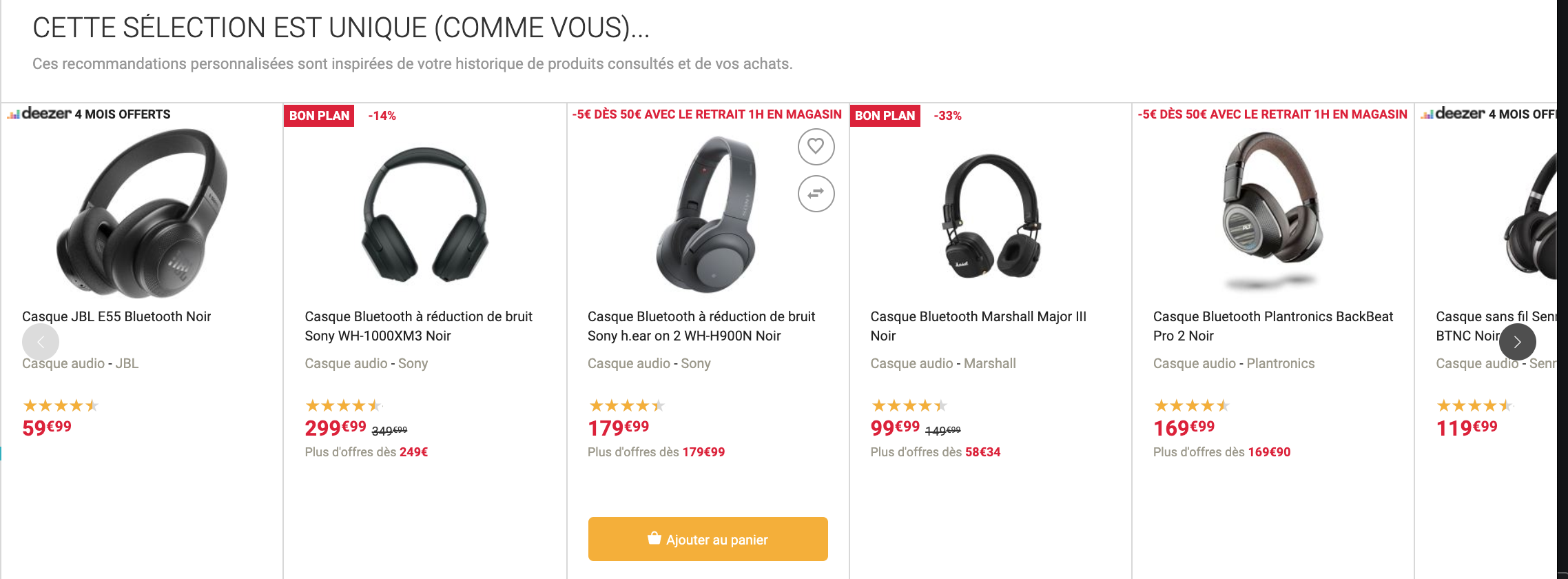Open the Casque JBL E55 Bluetooth Noir product page
Image resolution: width=1568 pixels, height=579 pixels.
(116, 316)
